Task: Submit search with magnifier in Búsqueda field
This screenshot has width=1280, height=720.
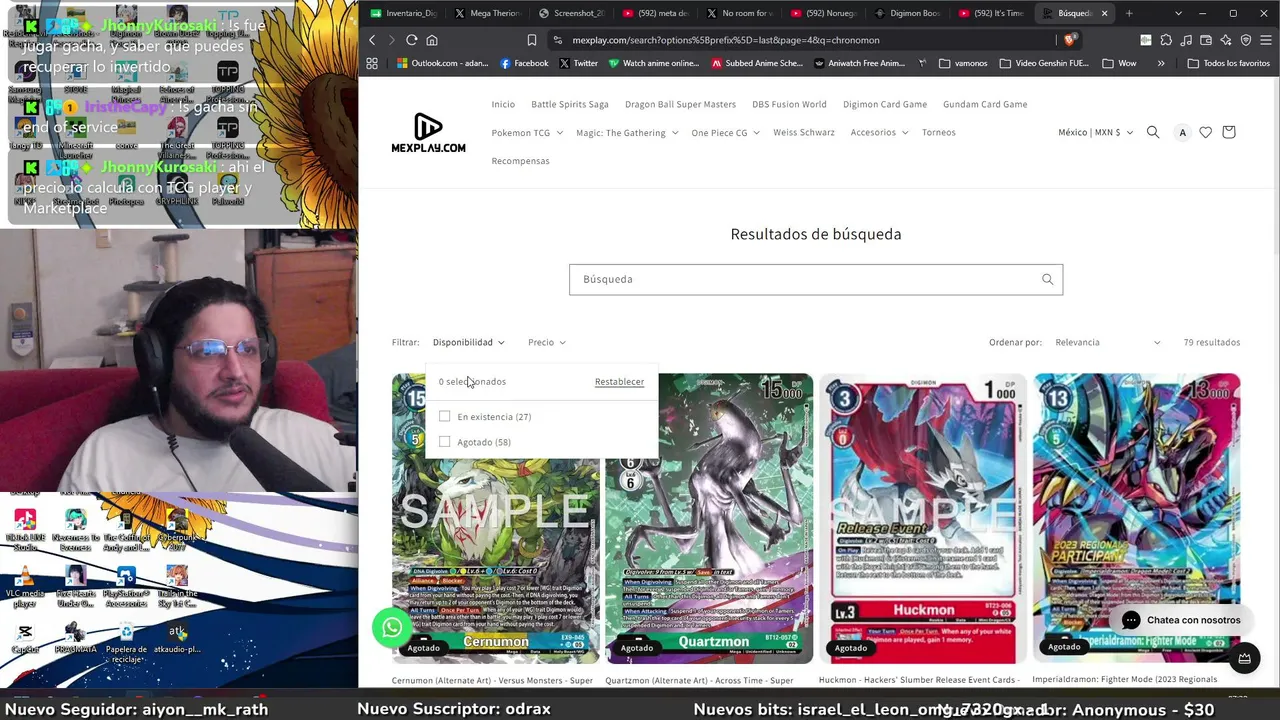Action: tap(1047, 279)
